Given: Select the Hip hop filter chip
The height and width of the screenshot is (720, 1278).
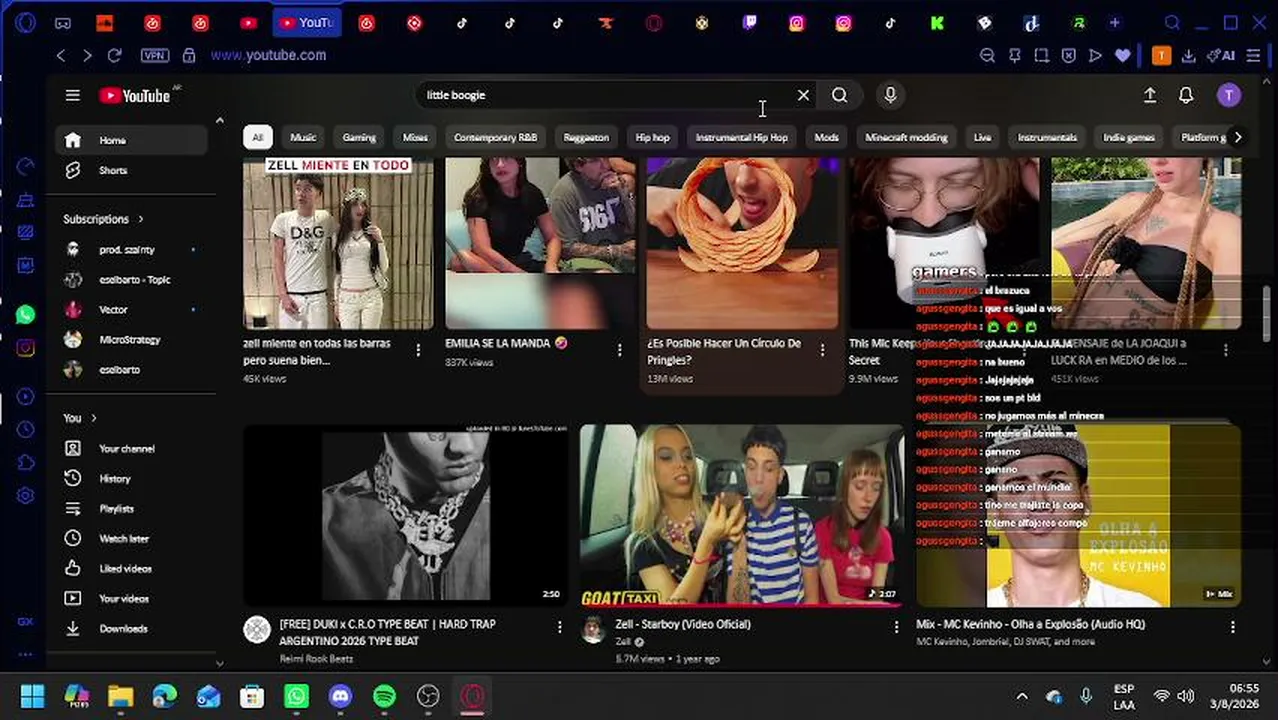Looking at the screenshot, I should coord(652,137).
